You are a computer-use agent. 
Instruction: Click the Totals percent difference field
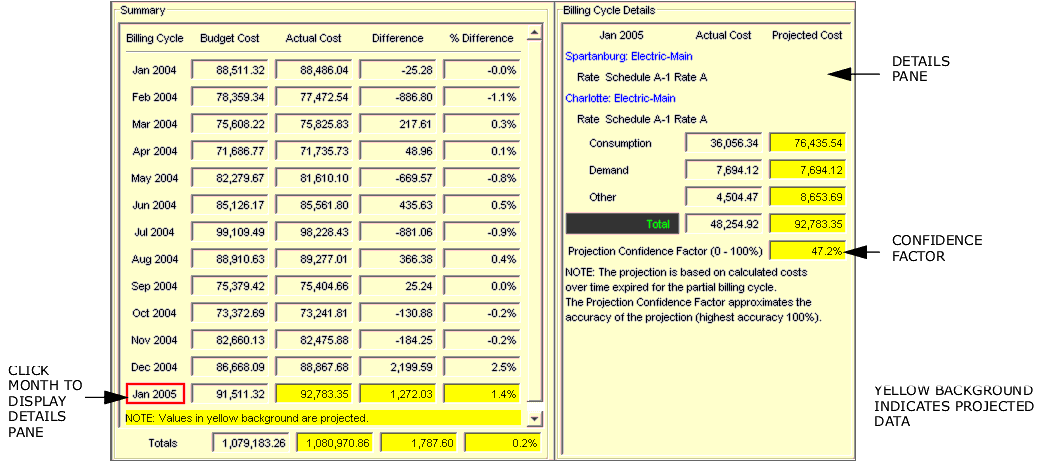coord(503,443)
